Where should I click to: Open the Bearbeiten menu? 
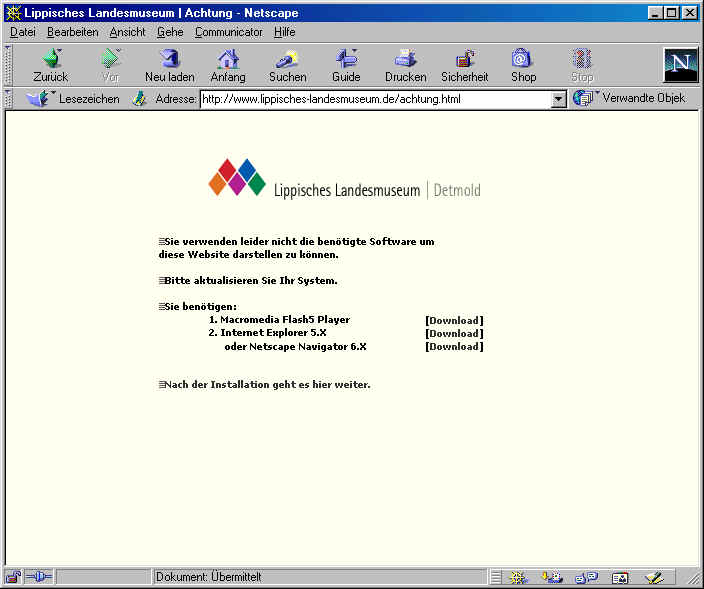73,32
